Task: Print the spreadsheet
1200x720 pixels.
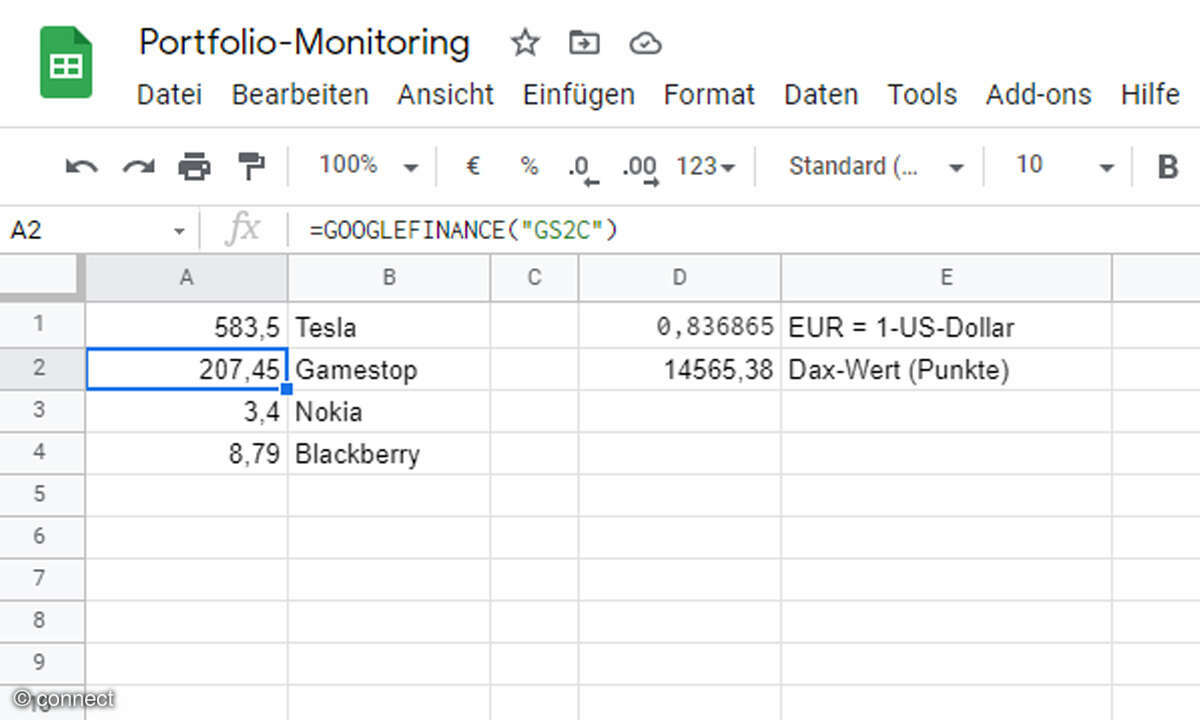Action: (x=194, y=166)
